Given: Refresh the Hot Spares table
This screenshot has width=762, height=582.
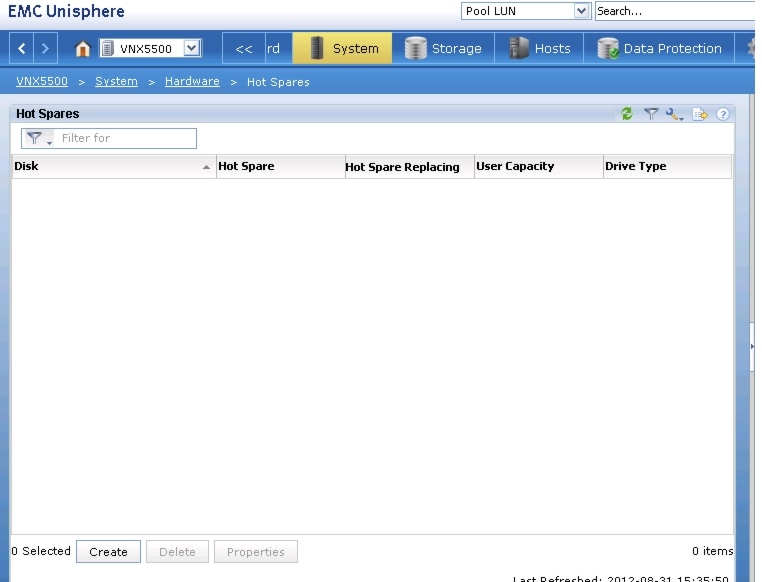Looking at the screenshot, I should coord(627,114).
